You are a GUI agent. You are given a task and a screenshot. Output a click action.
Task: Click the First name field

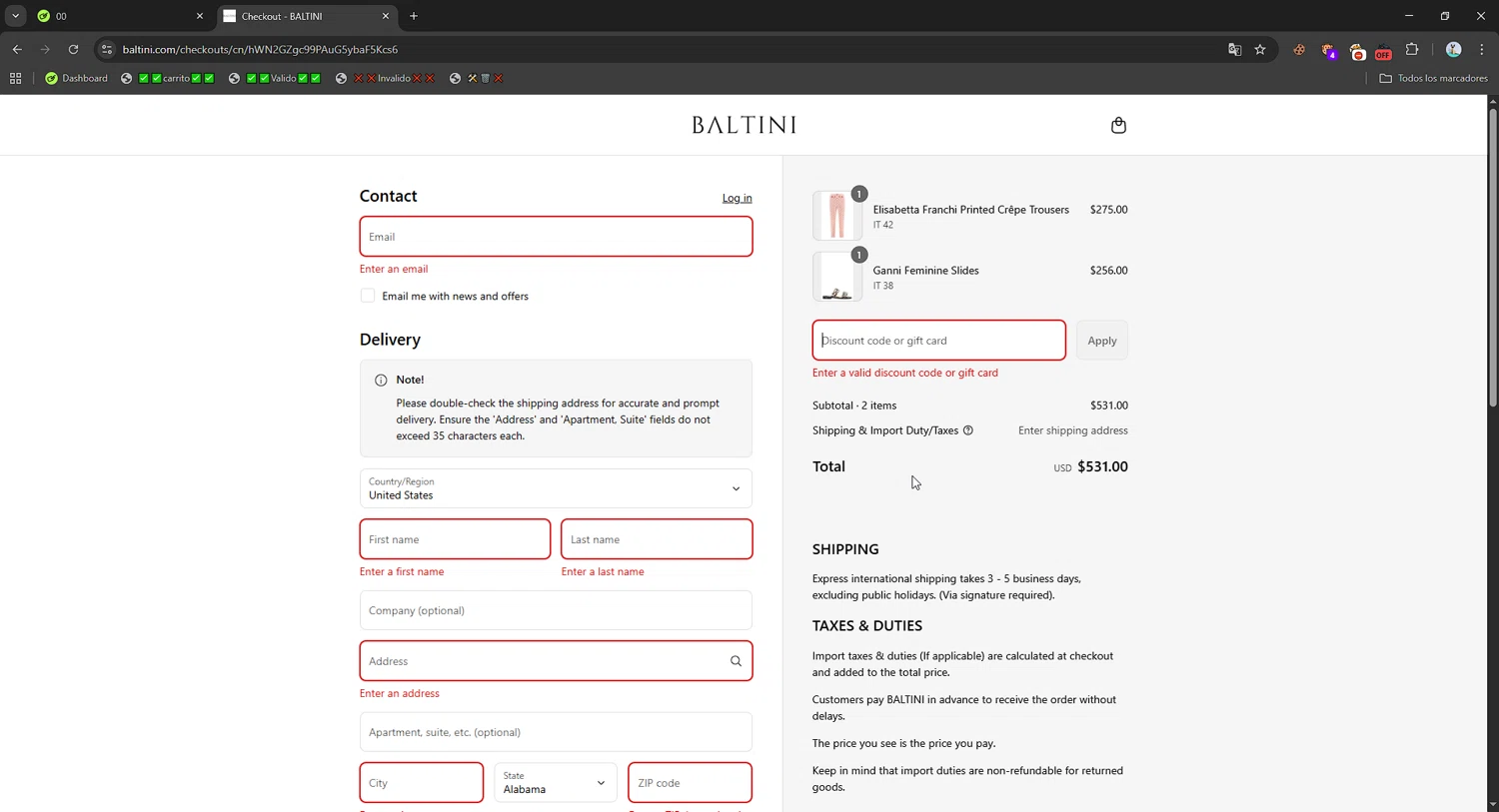pyautogui.click(x=455, y=539)
